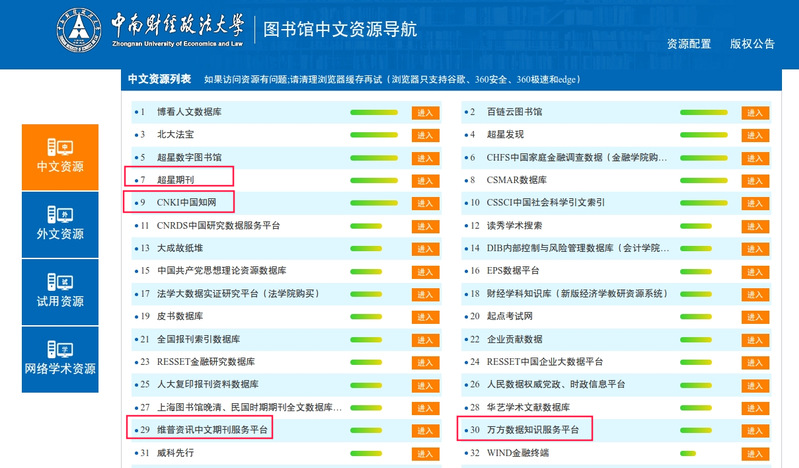Open CSSCI中国社会科学引文索引 link
The height and width of the screenshot is (468, 799).
[545, 203]
